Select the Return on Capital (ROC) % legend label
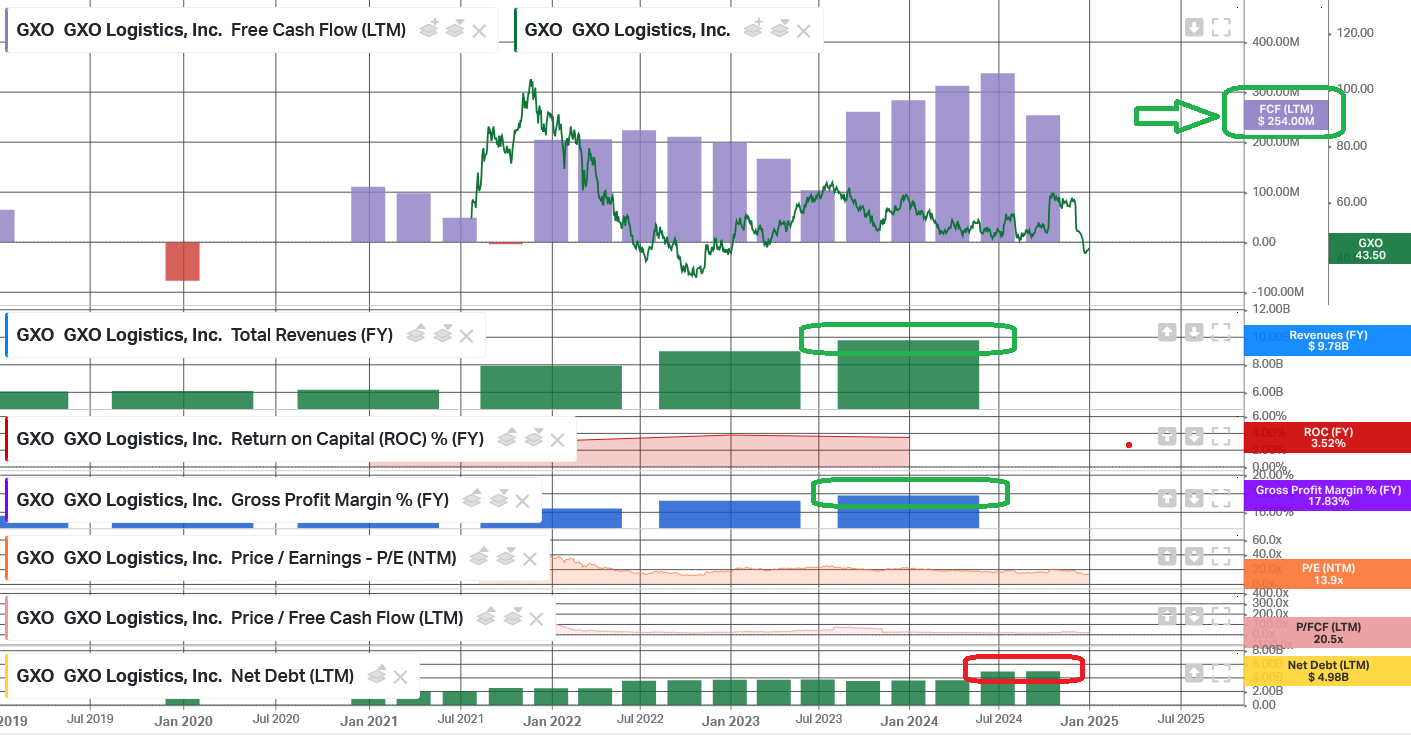 pyautogui.click(x=250, y=439)
